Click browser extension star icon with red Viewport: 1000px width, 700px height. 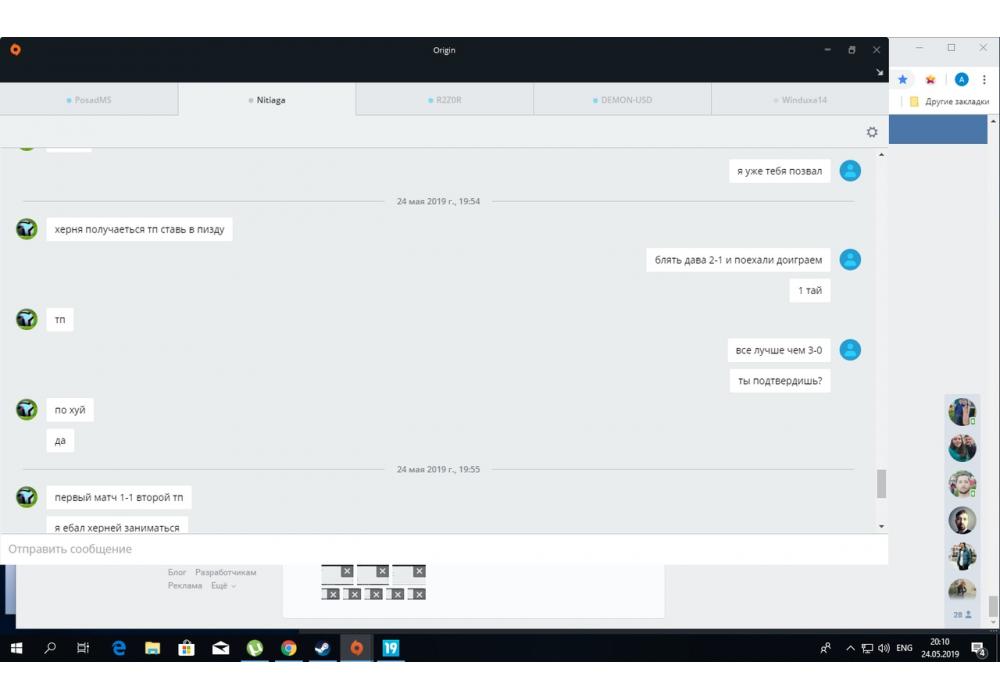(x=930, y=80)
